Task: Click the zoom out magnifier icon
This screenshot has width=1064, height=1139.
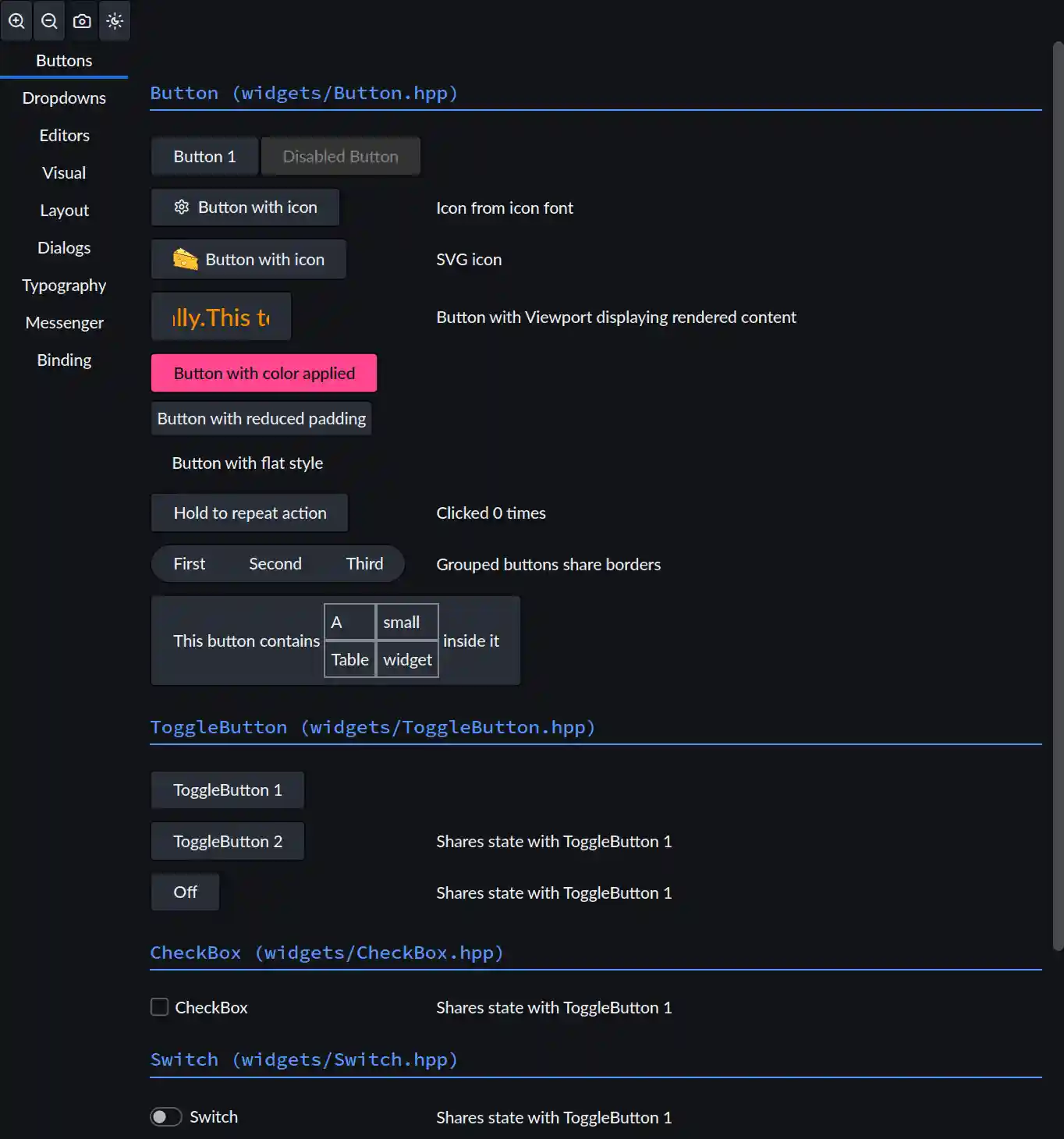Action: (49, 21)
